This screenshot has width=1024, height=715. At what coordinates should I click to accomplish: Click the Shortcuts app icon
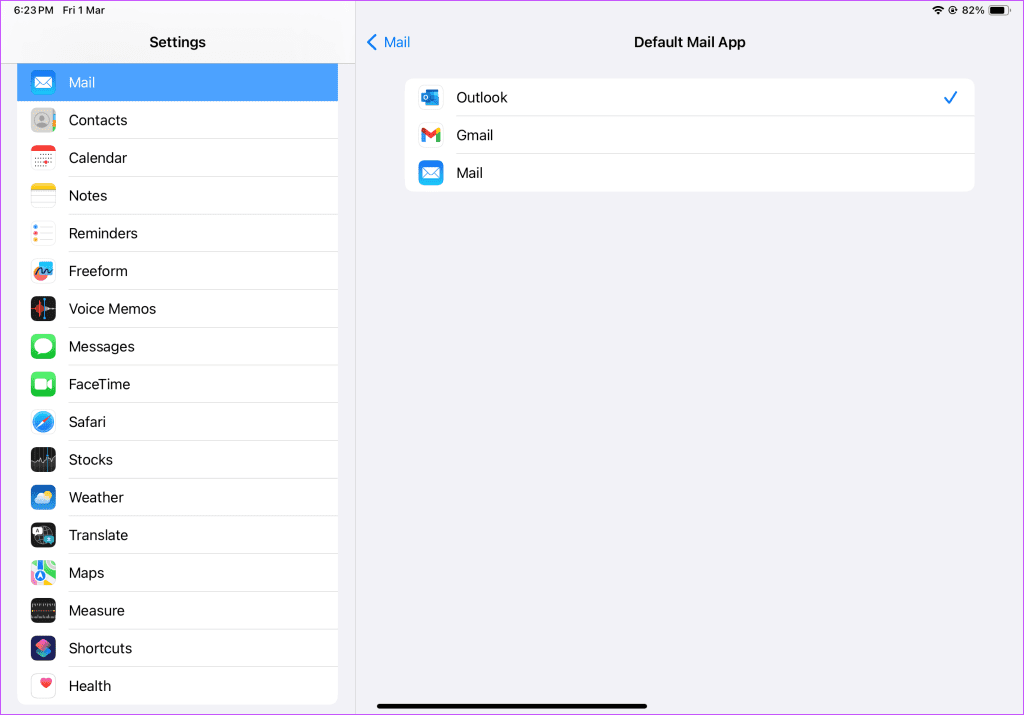pos(43,648)
